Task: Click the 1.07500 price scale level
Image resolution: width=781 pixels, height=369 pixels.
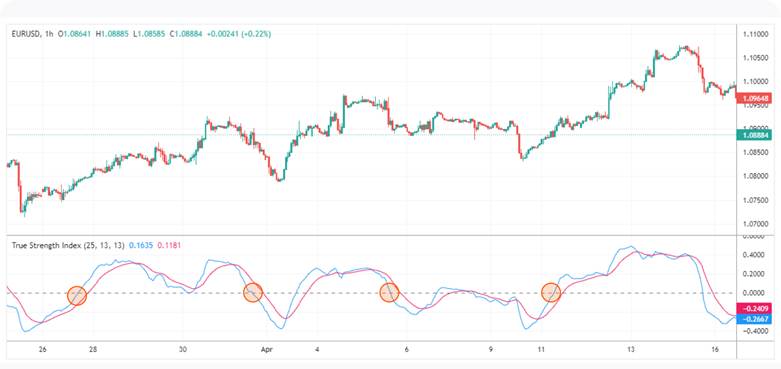Action: coord(756,200)
